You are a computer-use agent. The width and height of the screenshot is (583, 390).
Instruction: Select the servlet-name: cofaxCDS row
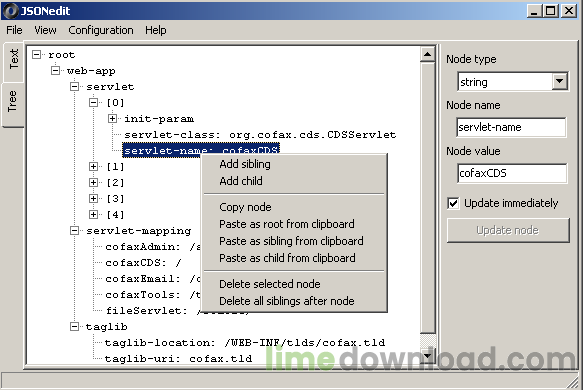[201, 150]
